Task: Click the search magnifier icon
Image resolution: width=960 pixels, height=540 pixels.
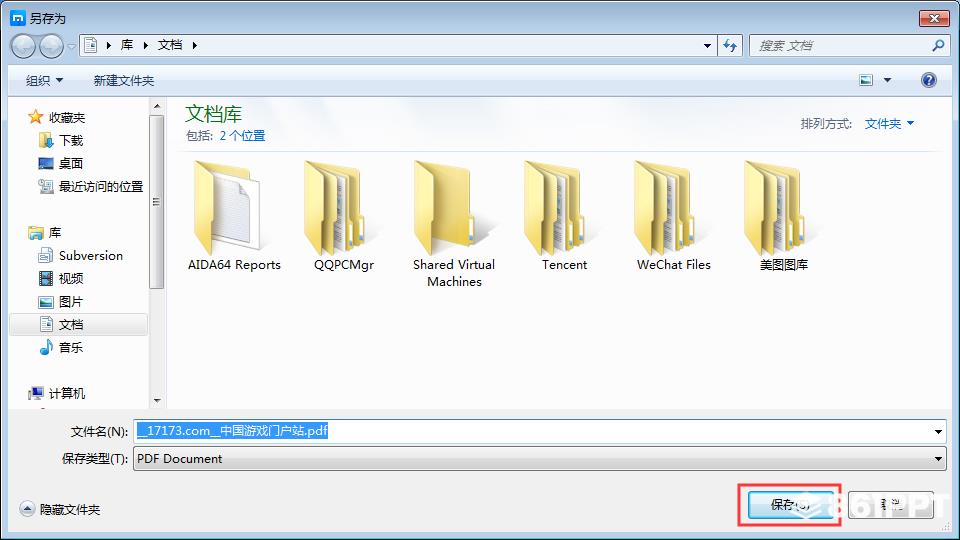Action: coord(937,45)
